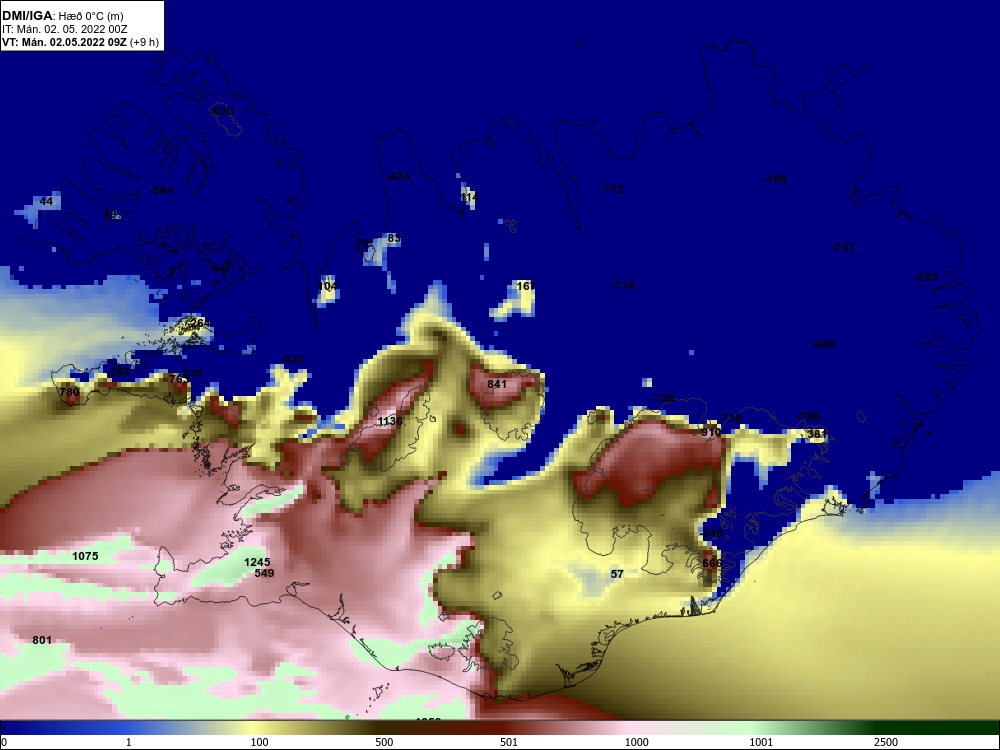The width and height of the screenshot is (1000, 750).
Task: Click the map value '57'
Action: coord(617,575)
